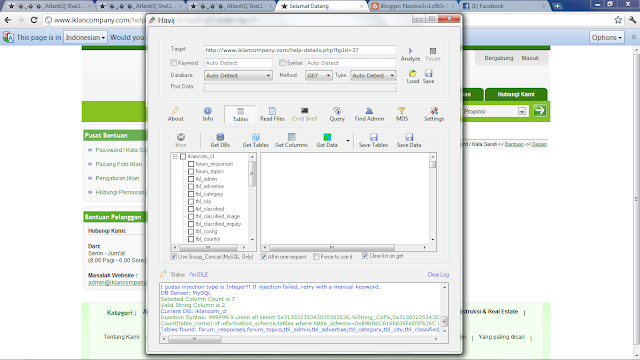This screenshot has height=360, width=640.
Task: Load a saved project with Load icon
Action: pos(413,76)
